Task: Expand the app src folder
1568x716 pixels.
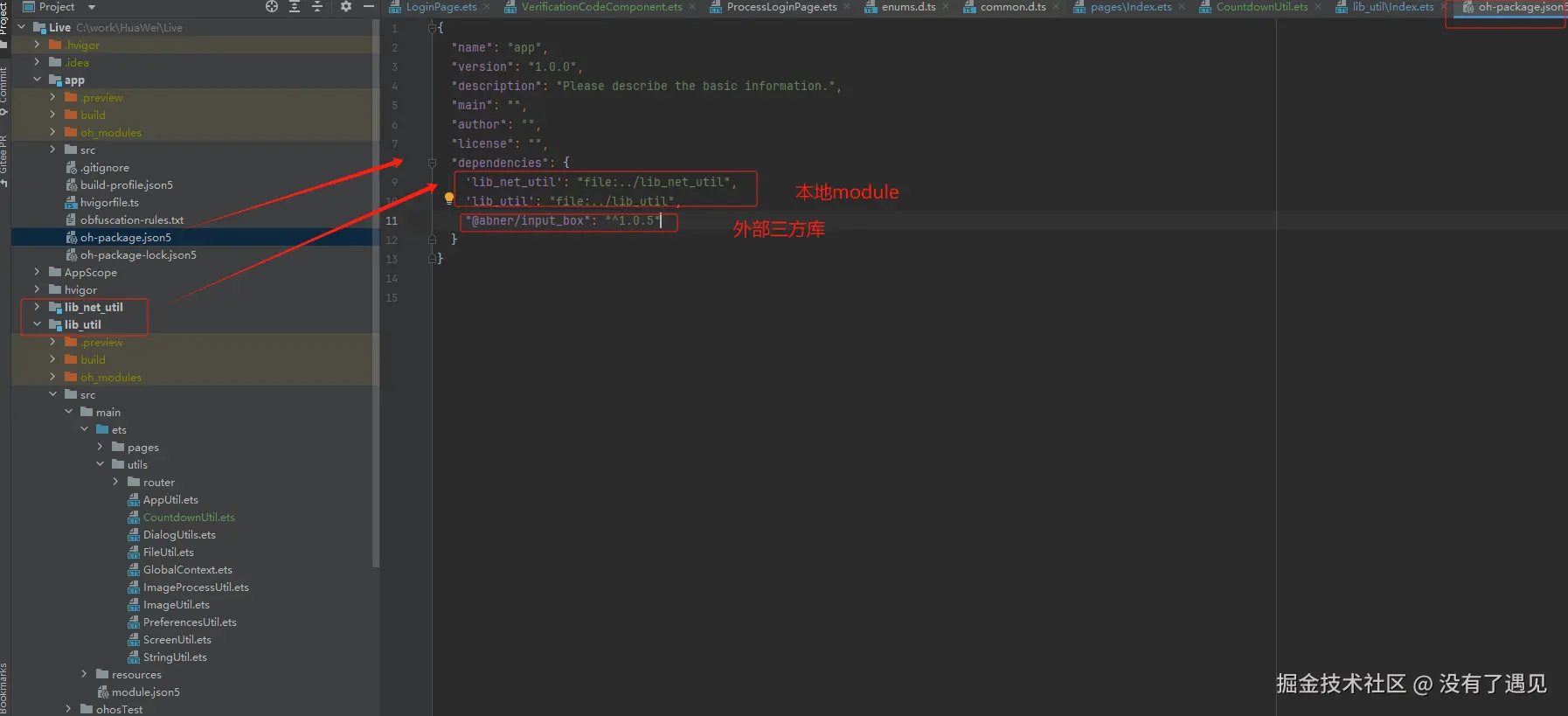Action: (x=52, y=149)
